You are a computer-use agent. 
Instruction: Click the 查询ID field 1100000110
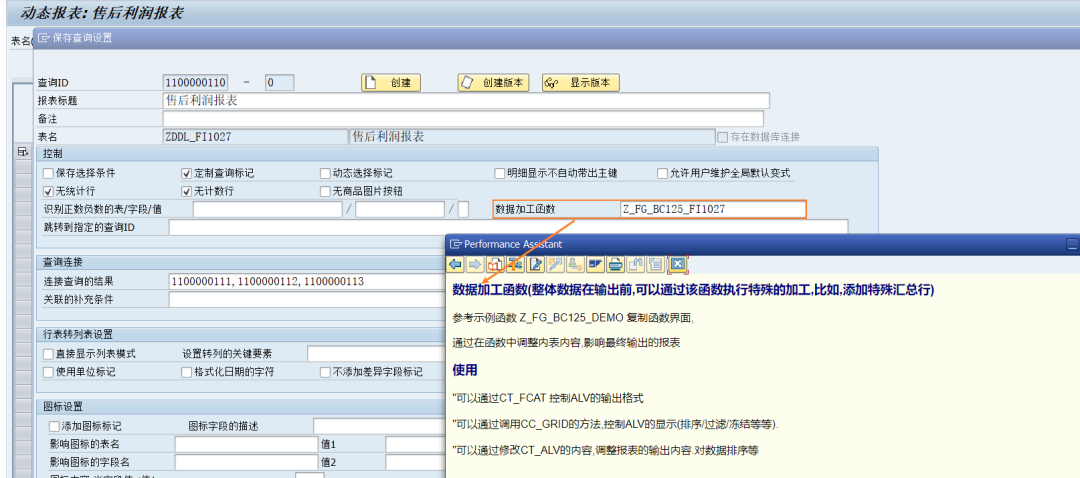[x=195, y=83]
